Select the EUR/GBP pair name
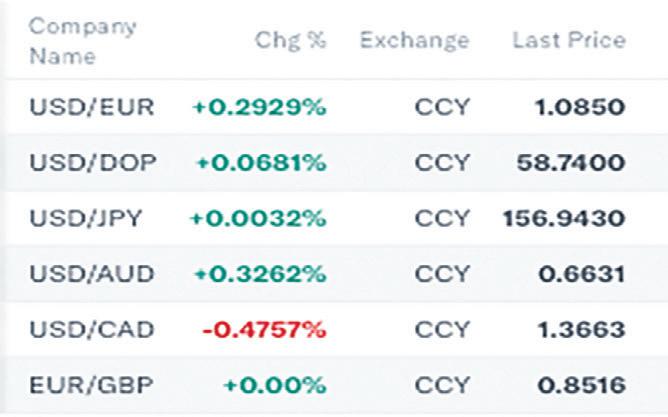The height and width of the screenshot is (417, 668). 92,384
